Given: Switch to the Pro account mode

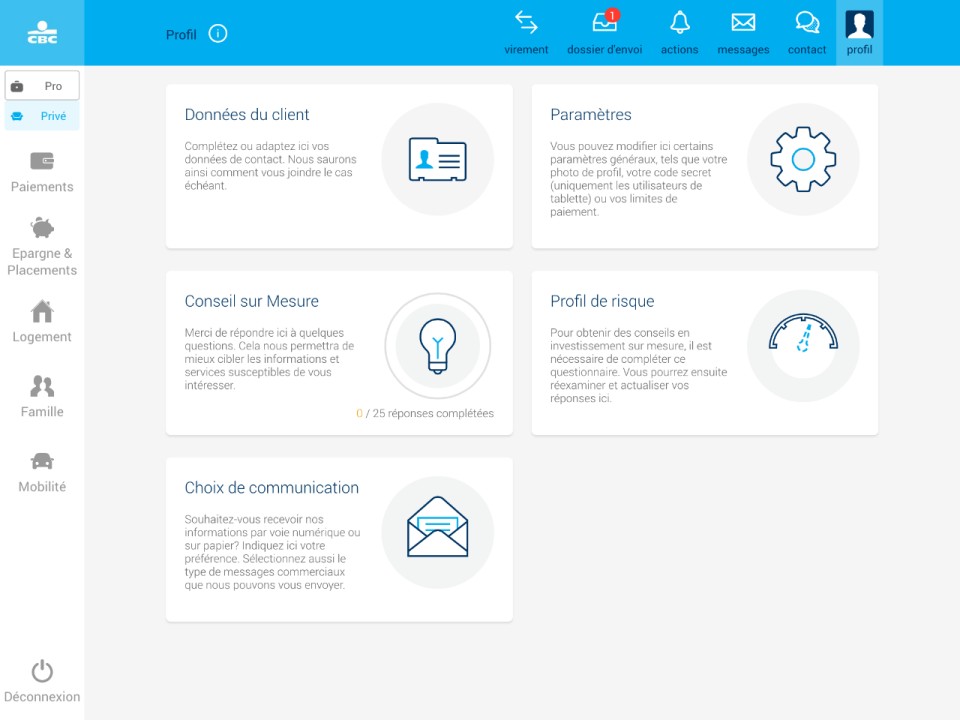Looking at the screenshot, I should point(42,86).
